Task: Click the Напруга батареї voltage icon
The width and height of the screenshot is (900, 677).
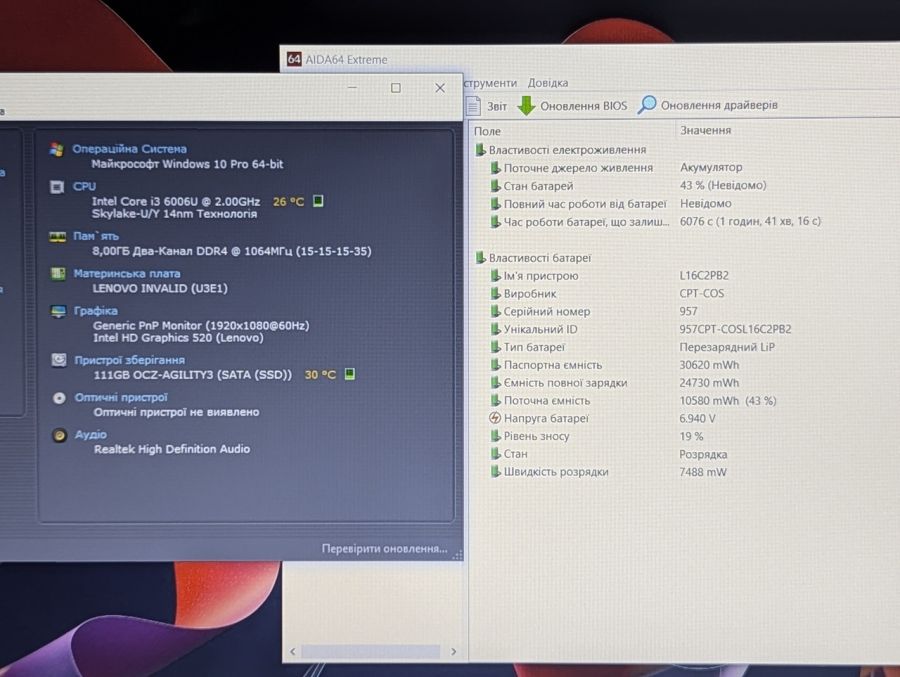Action: coord(495,418)
